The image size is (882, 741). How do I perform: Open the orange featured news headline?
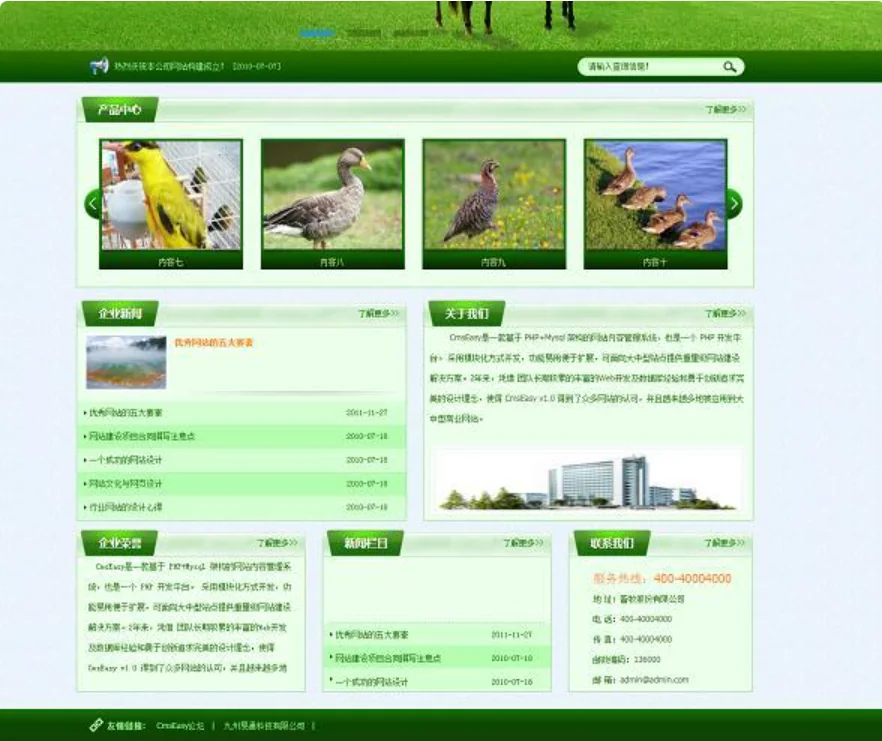click(214, 342)
